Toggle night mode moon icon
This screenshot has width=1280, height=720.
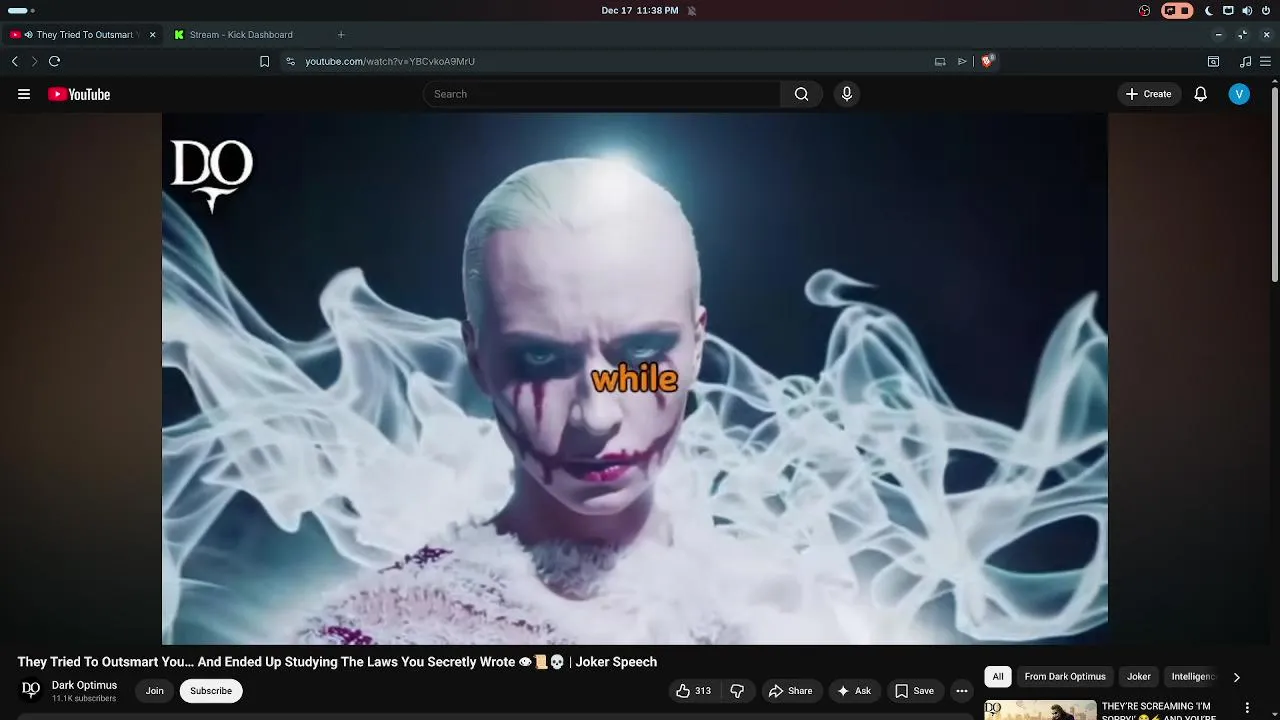pyautogui.click(x=1209, y=11)
